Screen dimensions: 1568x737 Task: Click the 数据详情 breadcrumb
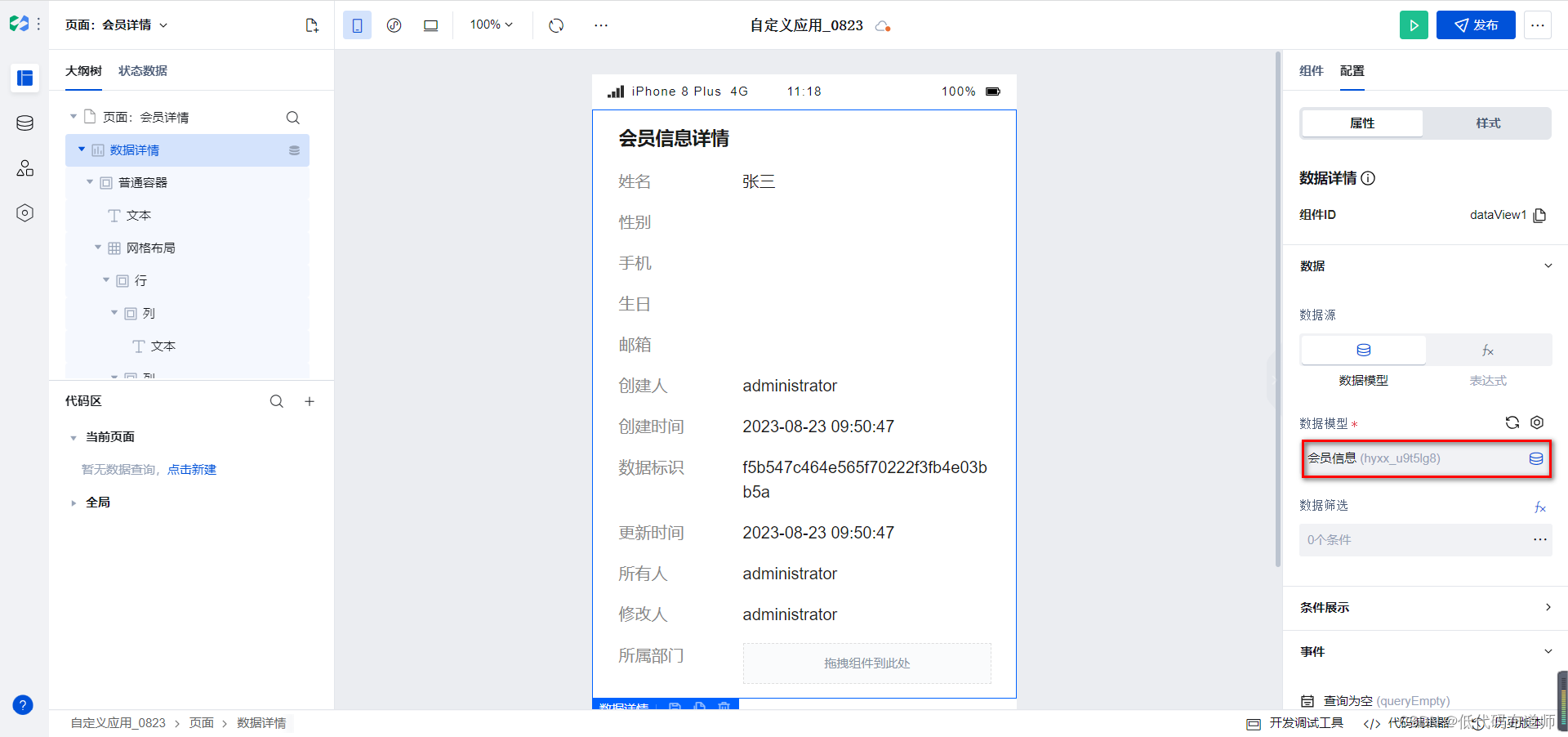261,723
